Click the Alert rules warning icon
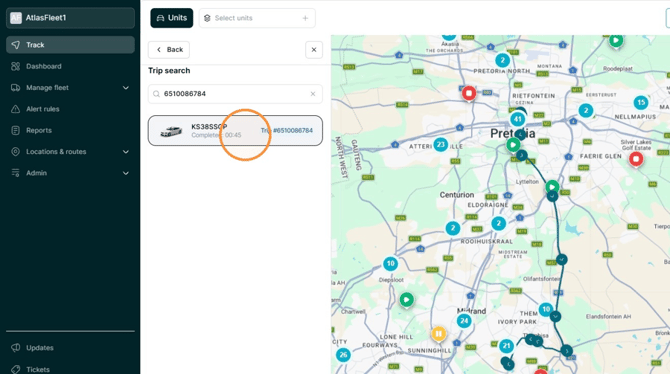 tap(15, 109)
